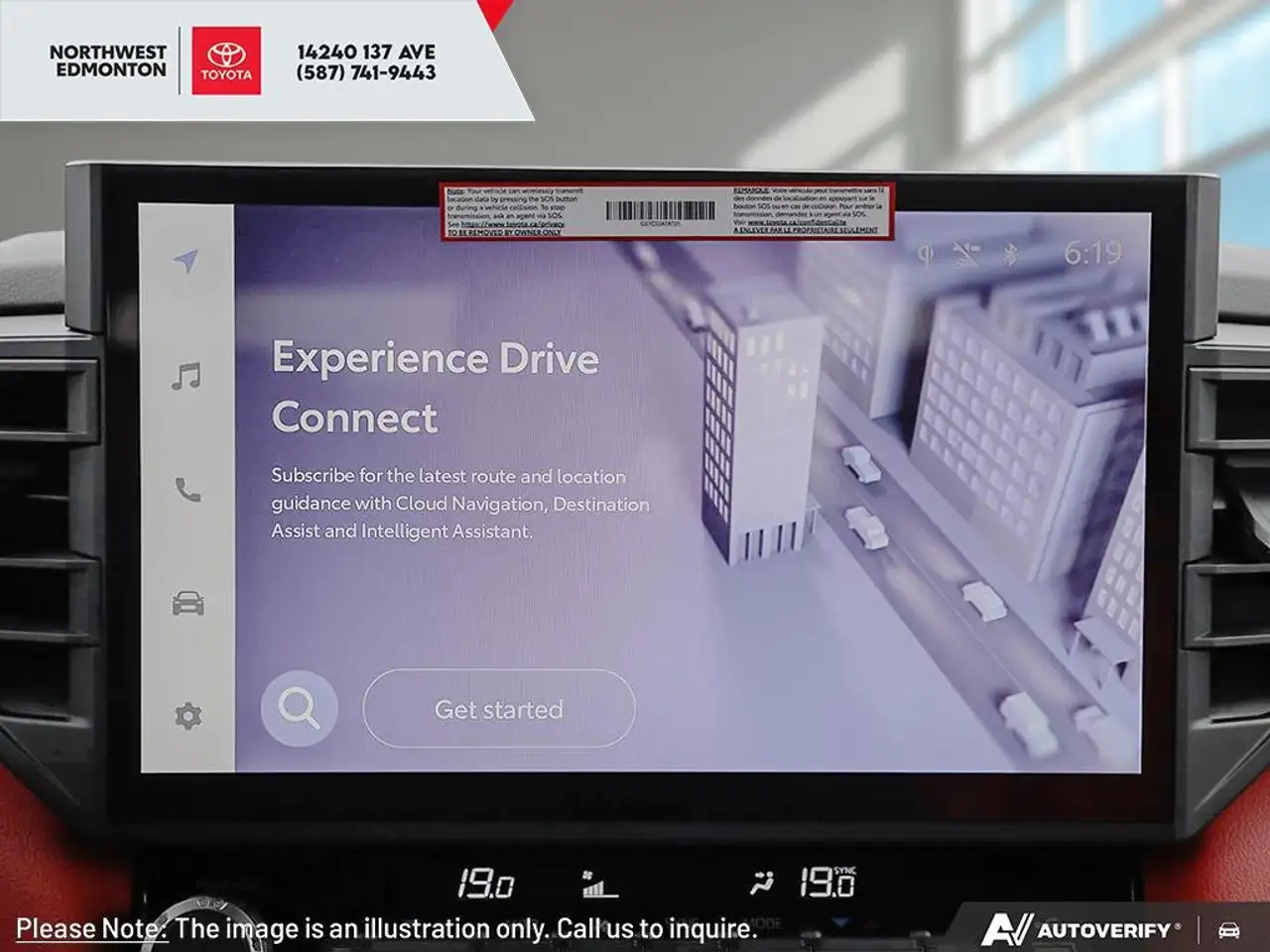Tap the magnifying glass search button

(x=299, y=708)
